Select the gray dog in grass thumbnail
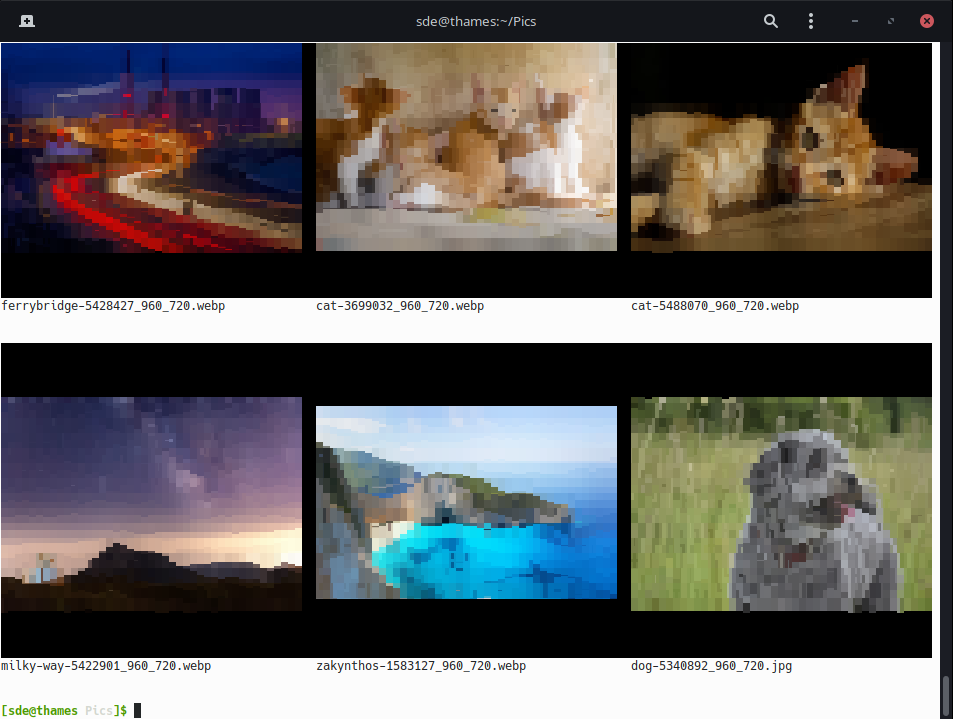 [x=780, y=503]
